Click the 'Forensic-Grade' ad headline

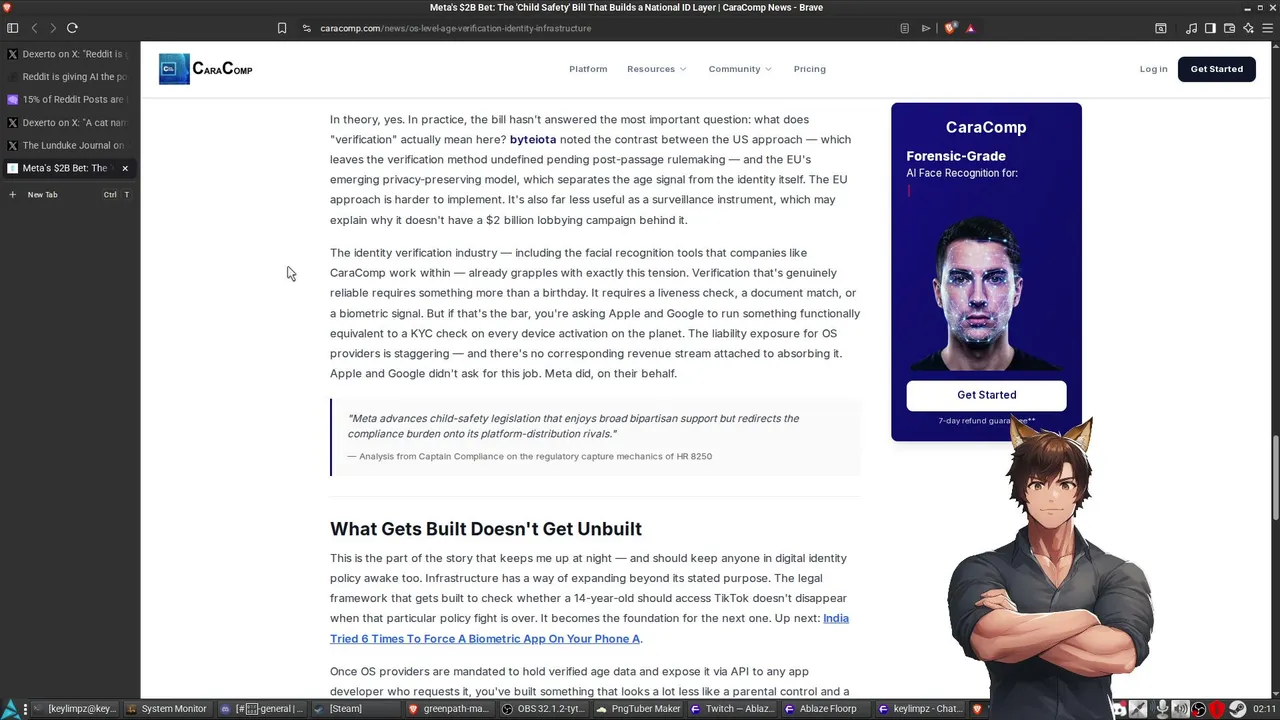coord(956,156)
